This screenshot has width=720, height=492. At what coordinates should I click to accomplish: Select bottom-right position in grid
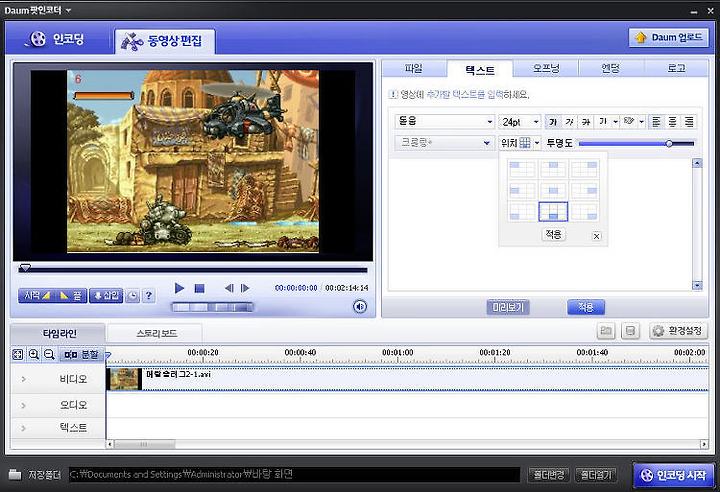[585, 211]
